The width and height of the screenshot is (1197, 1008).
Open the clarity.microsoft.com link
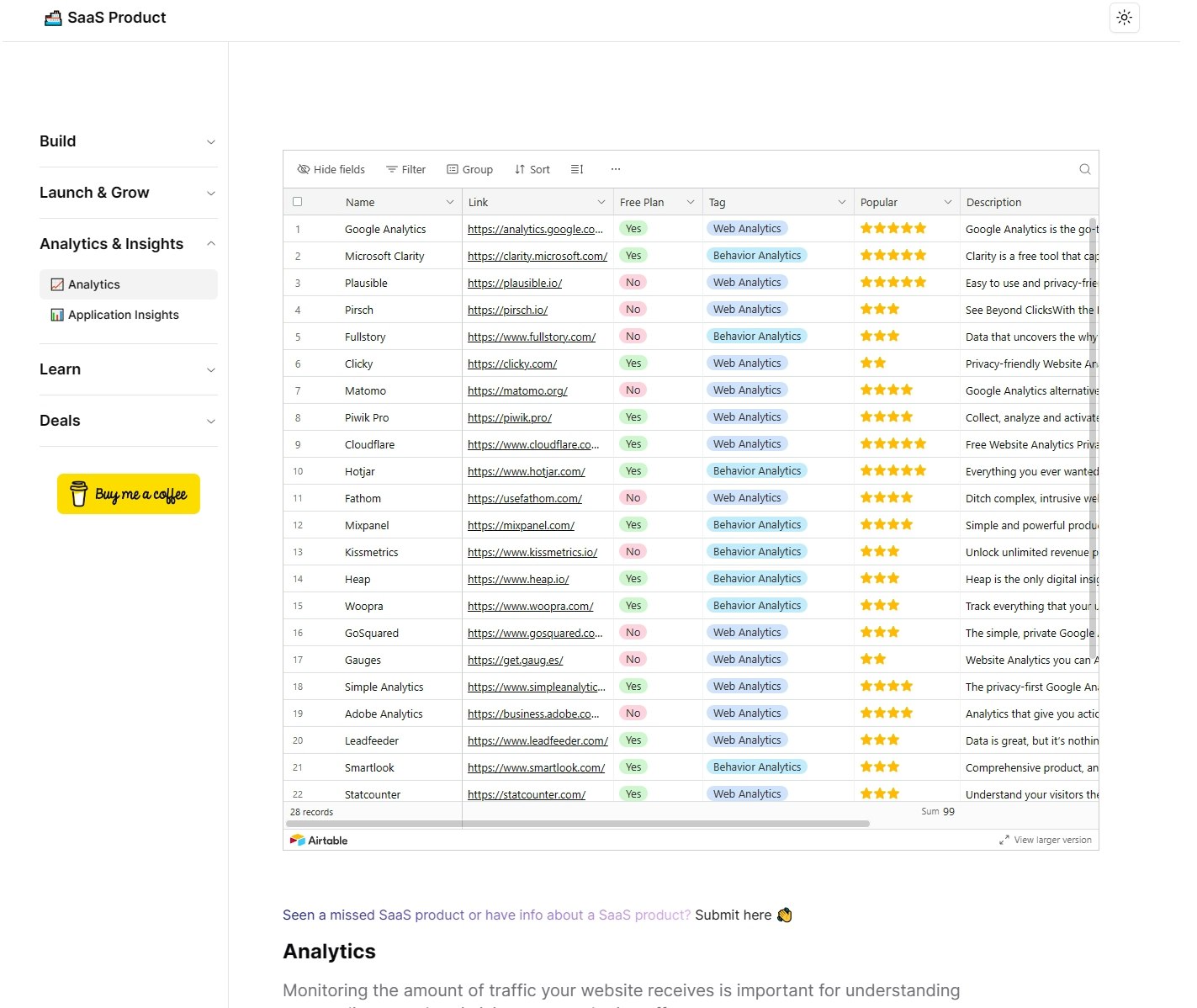click(538, 256)
